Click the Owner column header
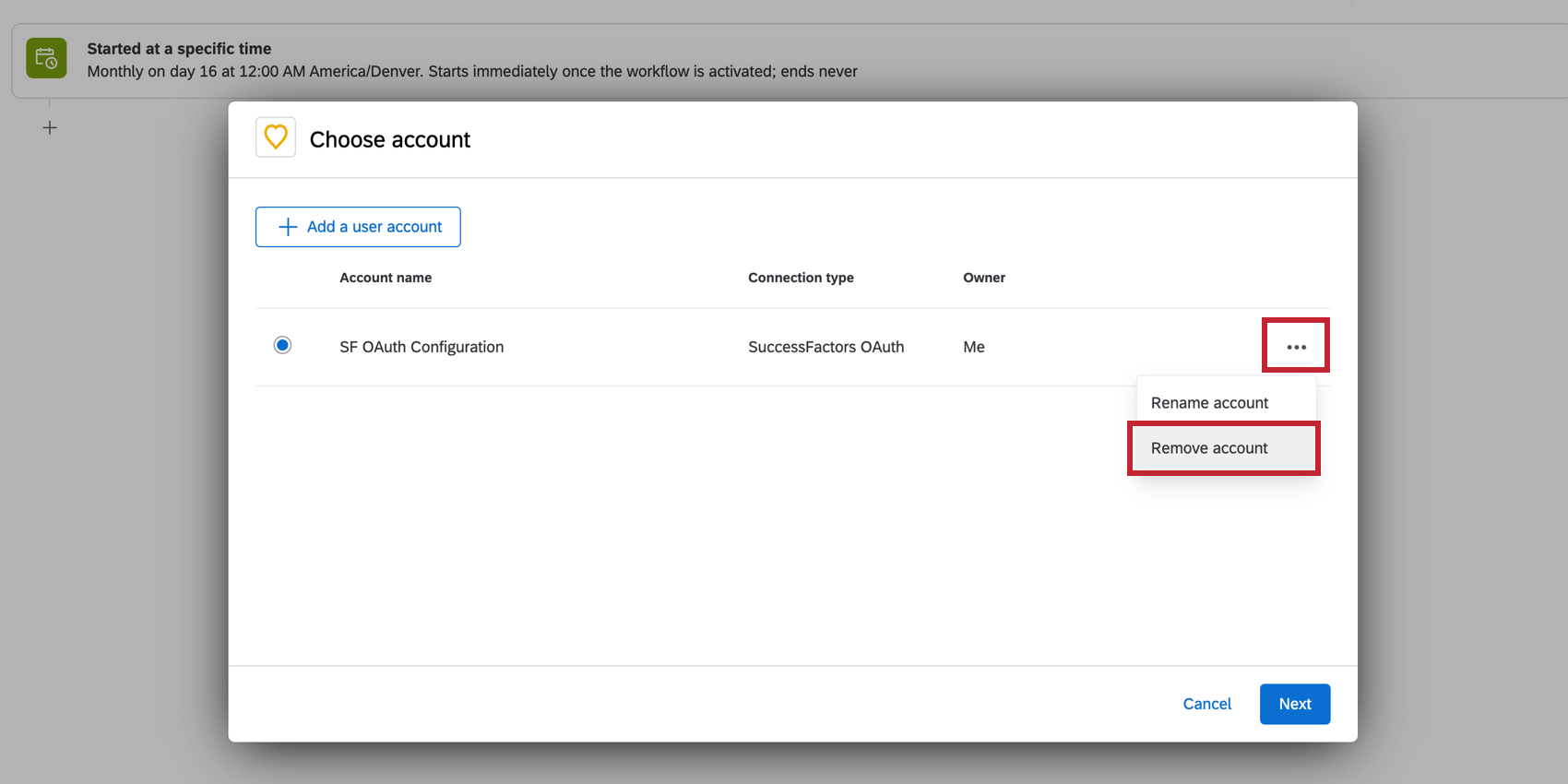The height and width of the screenshot is (784, 1568). (984, 278)
